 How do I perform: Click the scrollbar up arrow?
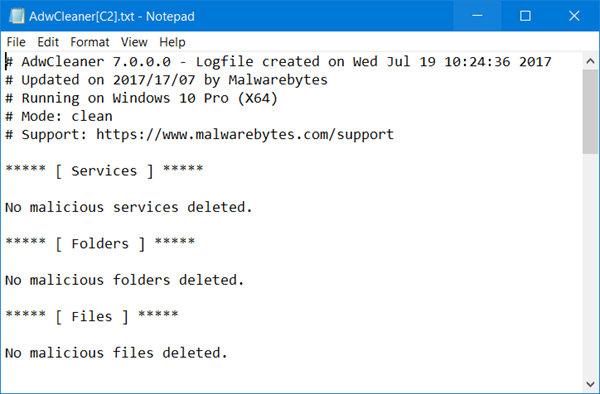[590, 61]
